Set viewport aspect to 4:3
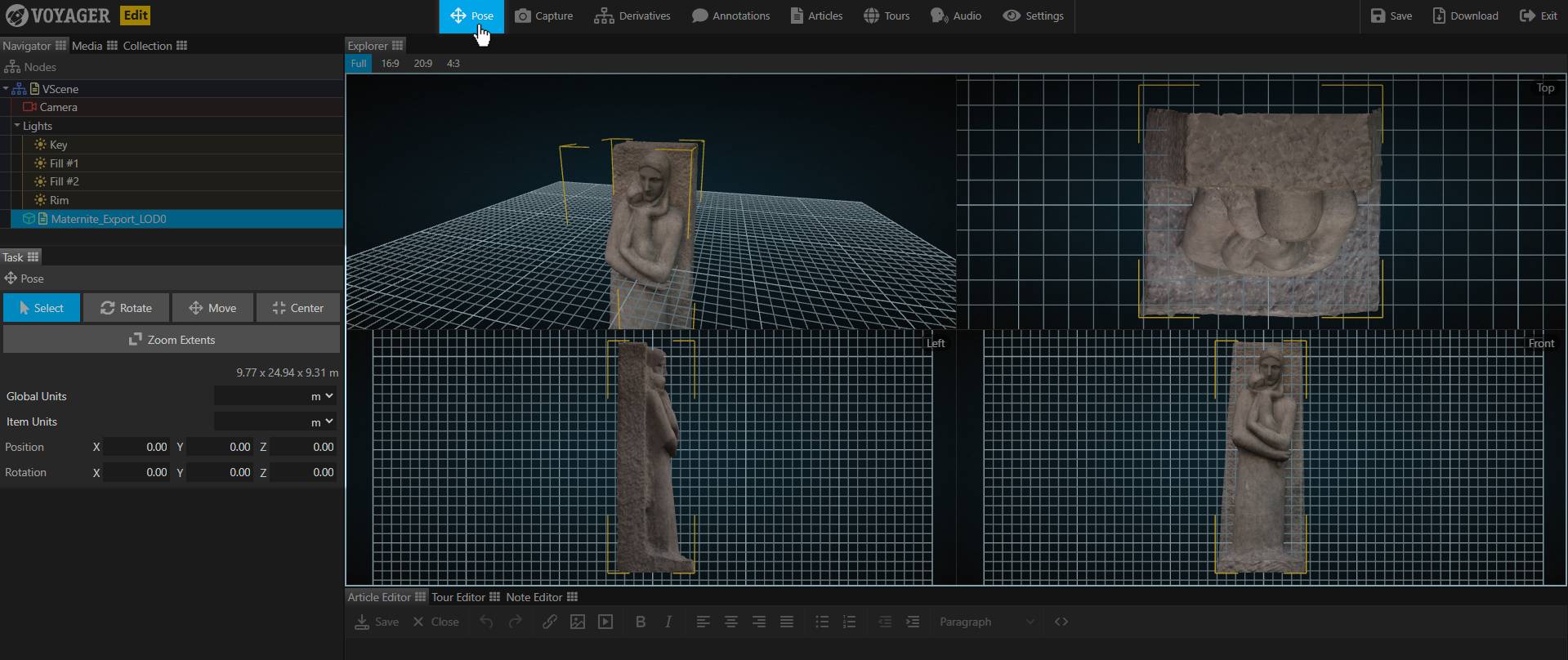Image resolution: width=1568 pixels, height=660 pixels. click(453, 64)
